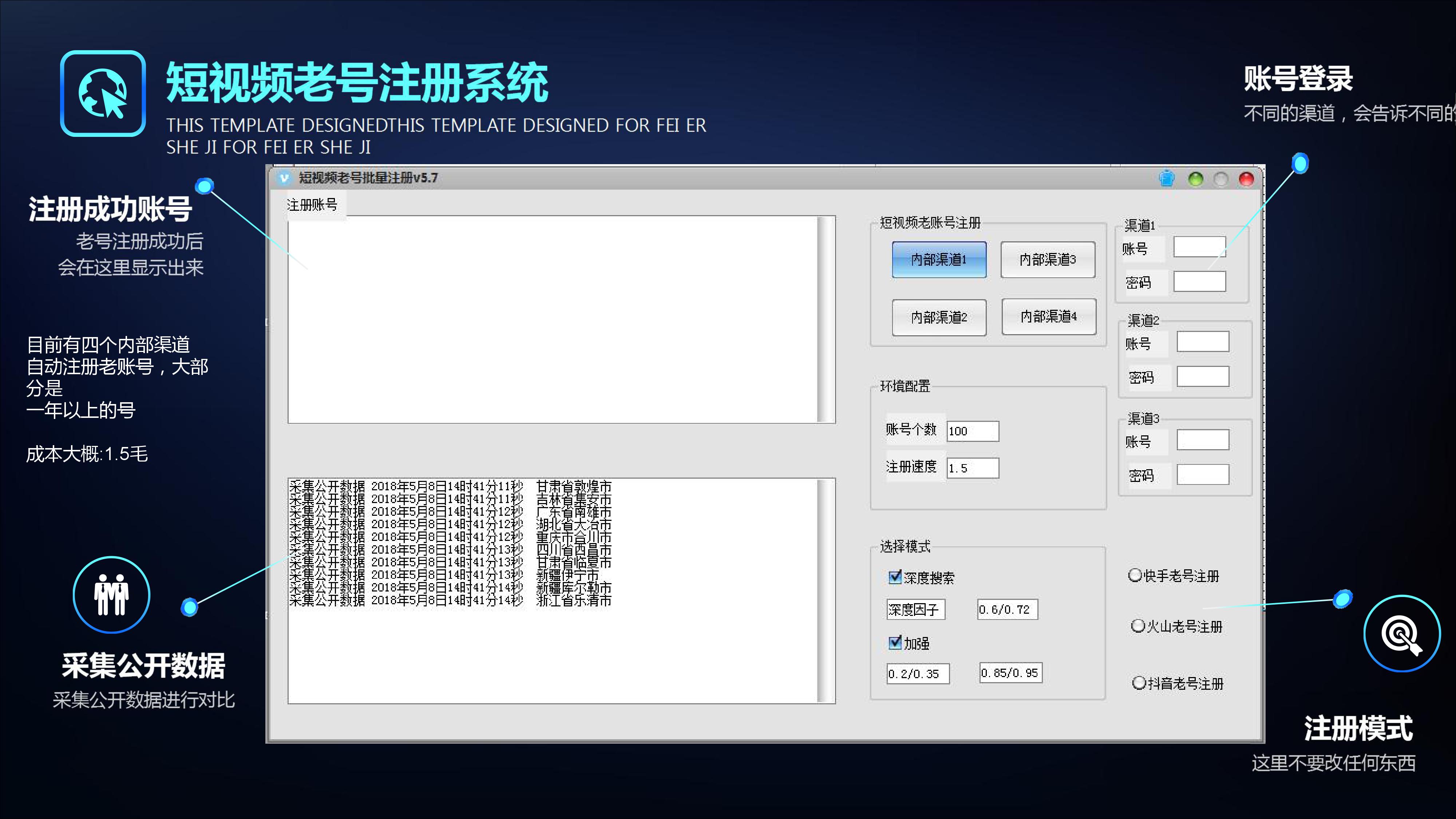This screenshot has width=1456, height=819.
Task: Click the blue shirt skin icon in title bar
Action: tap(1167, 179)
